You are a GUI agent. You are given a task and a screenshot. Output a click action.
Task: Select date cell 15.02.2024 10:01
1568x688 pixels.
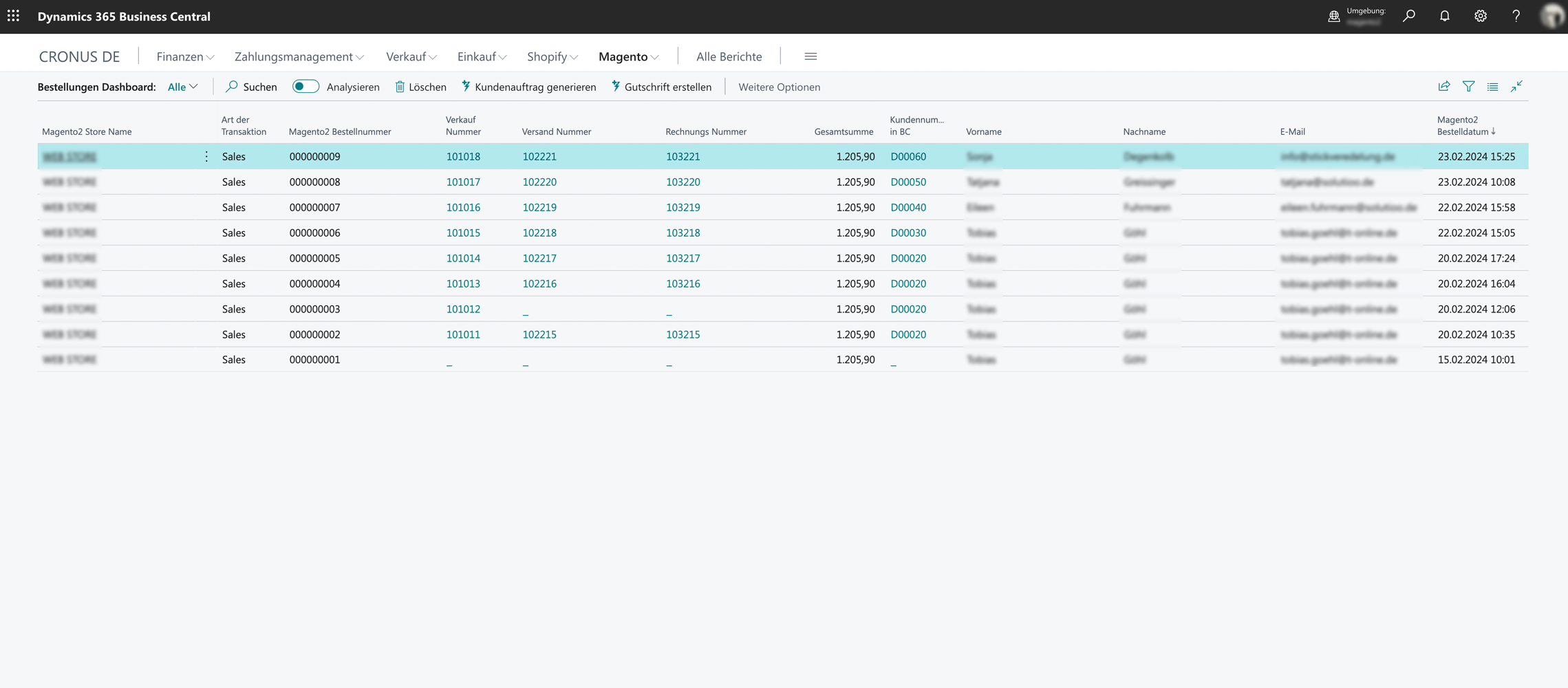click(1476, 360)
